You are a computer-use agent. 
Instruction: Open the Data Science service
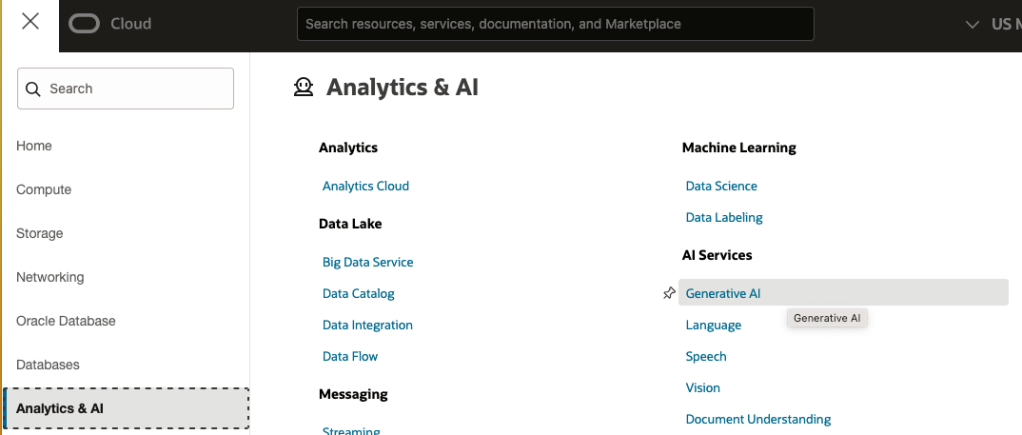point(721,186)
